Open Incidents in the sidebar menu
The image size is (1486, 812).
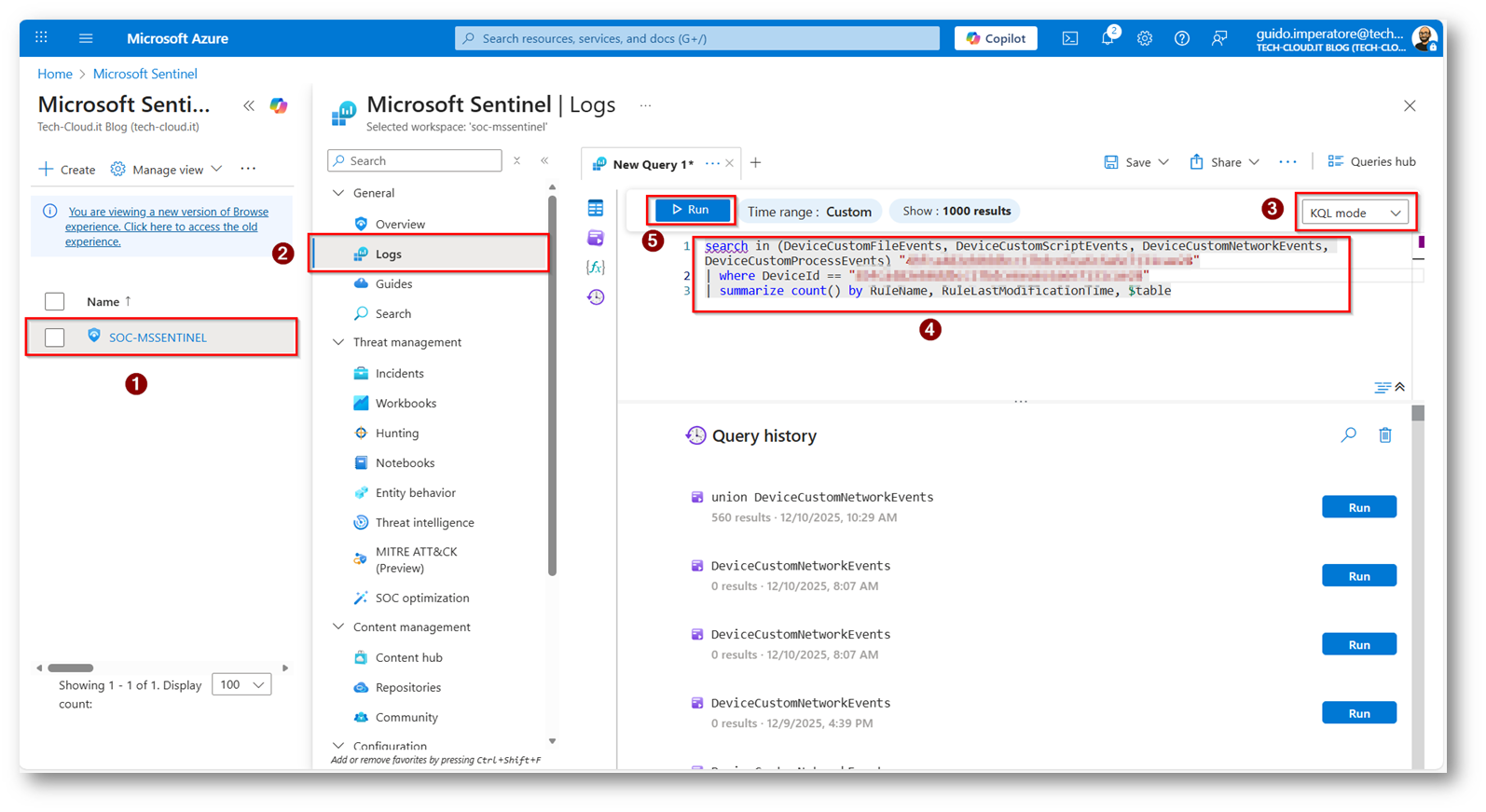[x=399, y=373]
